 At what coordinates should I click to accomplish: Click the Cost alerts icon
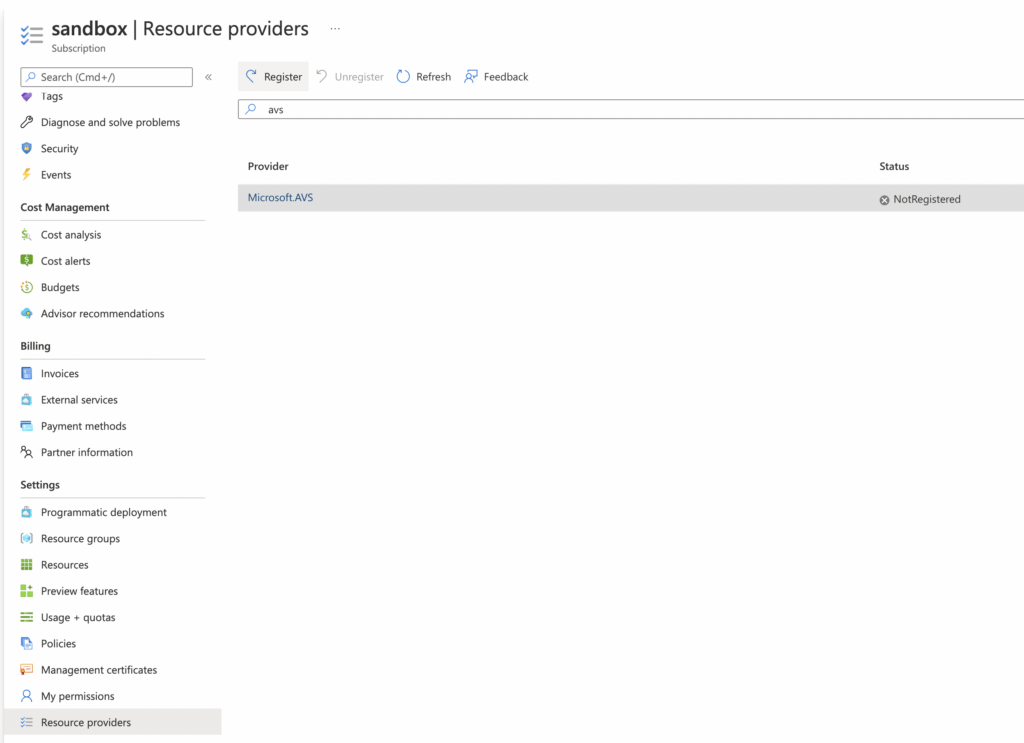27,261
